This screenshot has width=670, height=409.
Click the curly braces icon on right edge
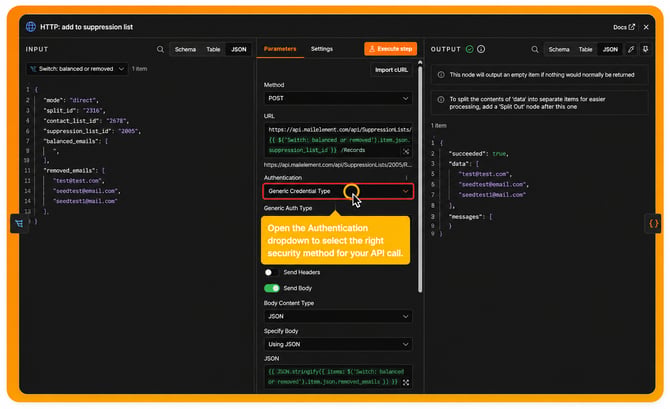(x=653, y=223)
